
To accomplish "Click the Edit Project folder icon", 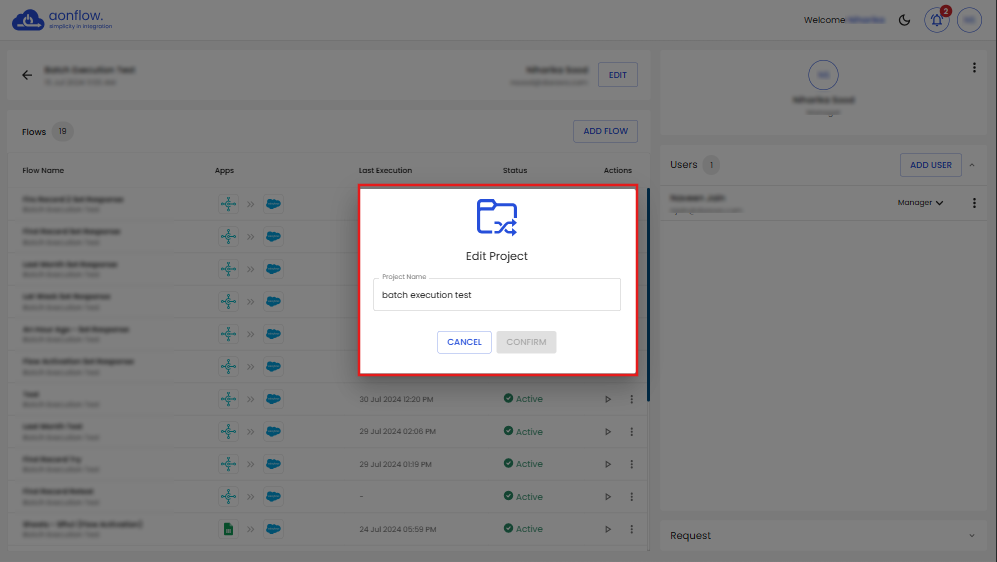I will (497, 217).
